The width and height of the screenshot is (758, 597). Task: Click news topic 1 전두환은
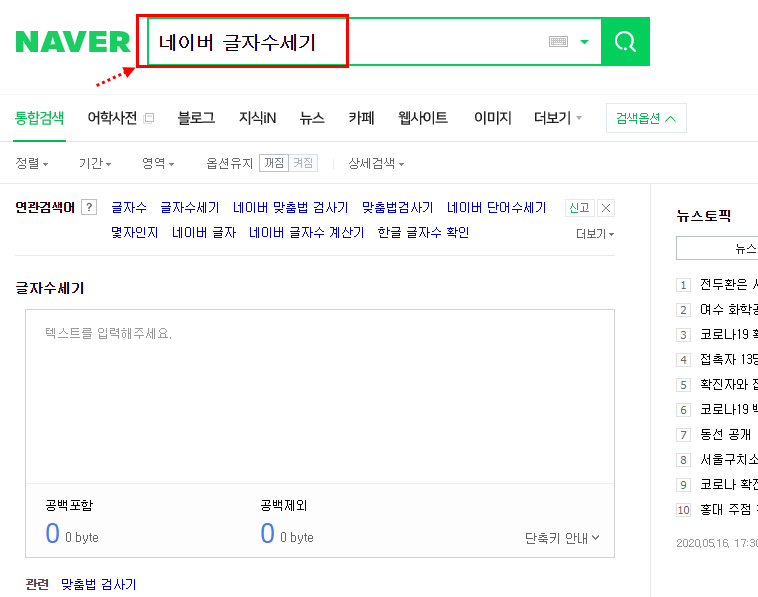[x=729, y=284]
